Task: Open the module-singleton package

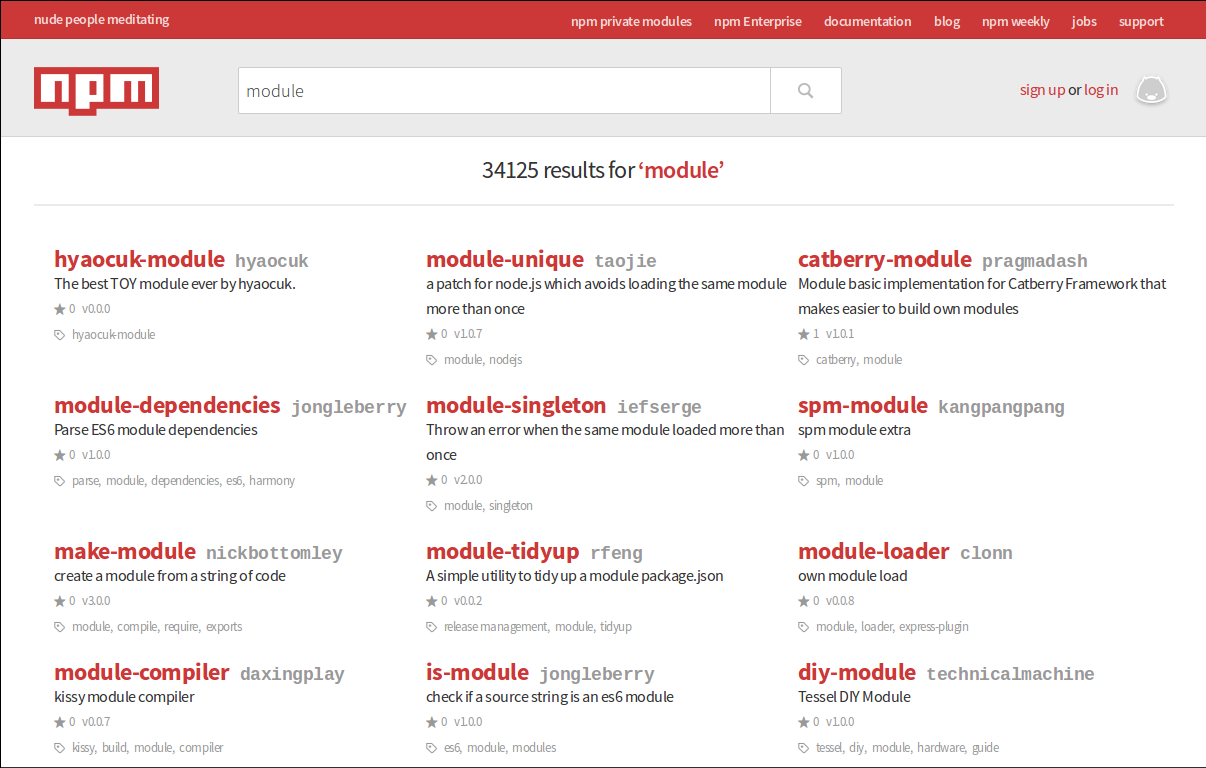Action: point(516,406)
